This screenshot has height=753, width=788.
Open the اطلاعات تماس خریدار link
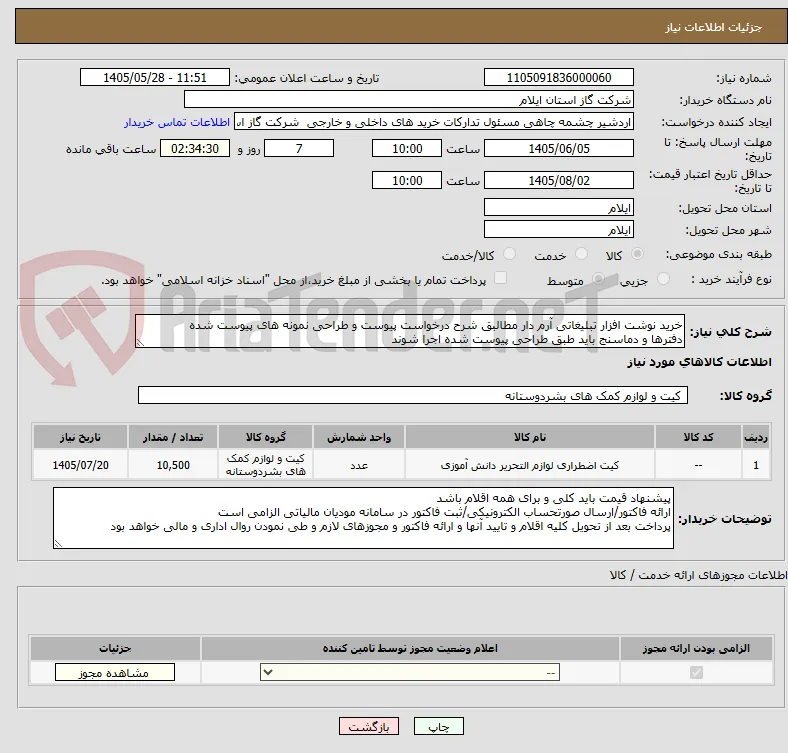(177, 122)
